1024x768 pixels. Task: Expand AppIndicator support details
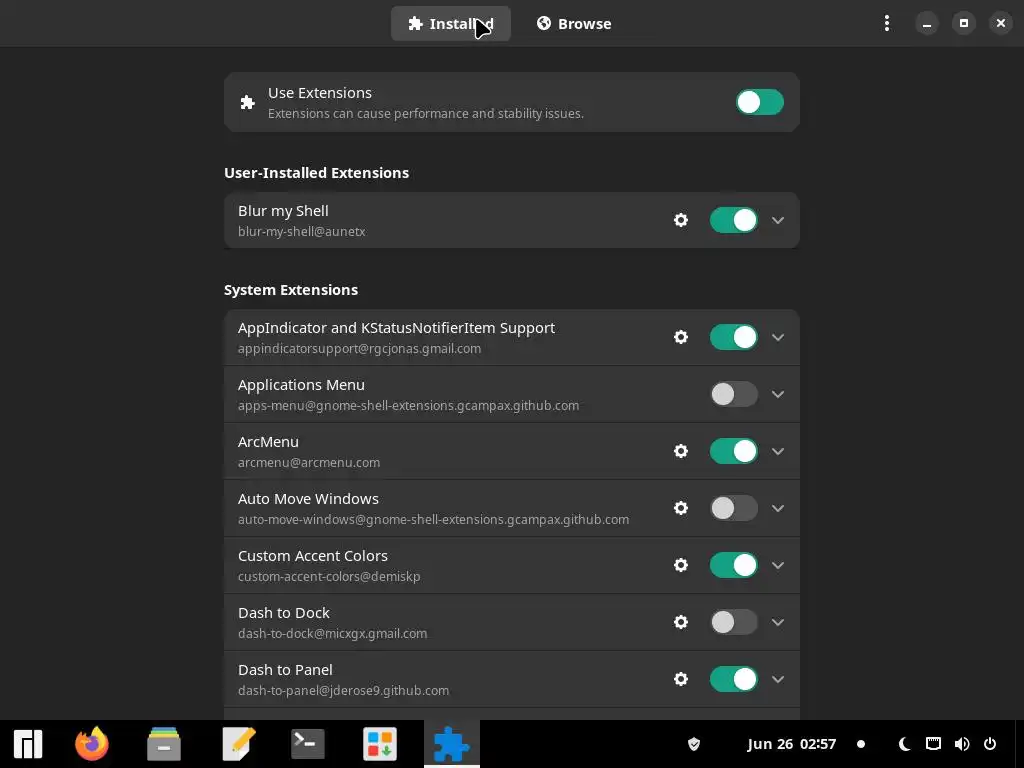[x=778, y=337]
